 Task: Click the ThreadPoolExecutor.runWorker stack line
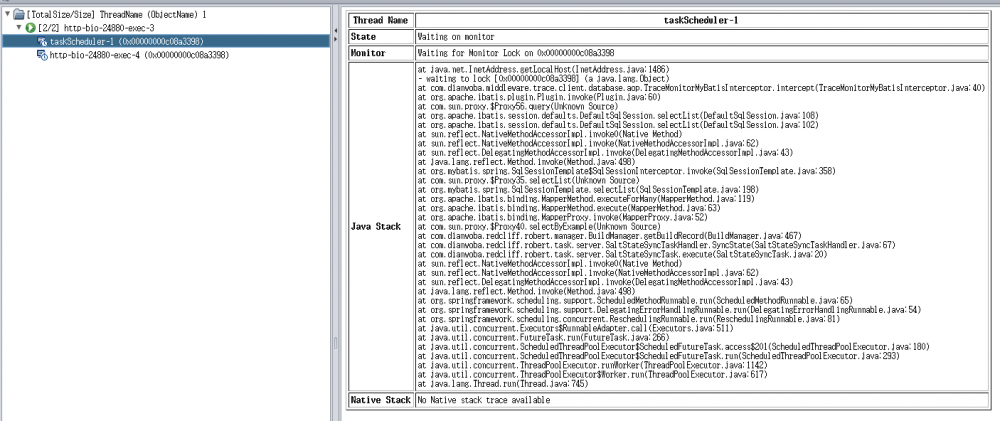click(x=593, y=366)
